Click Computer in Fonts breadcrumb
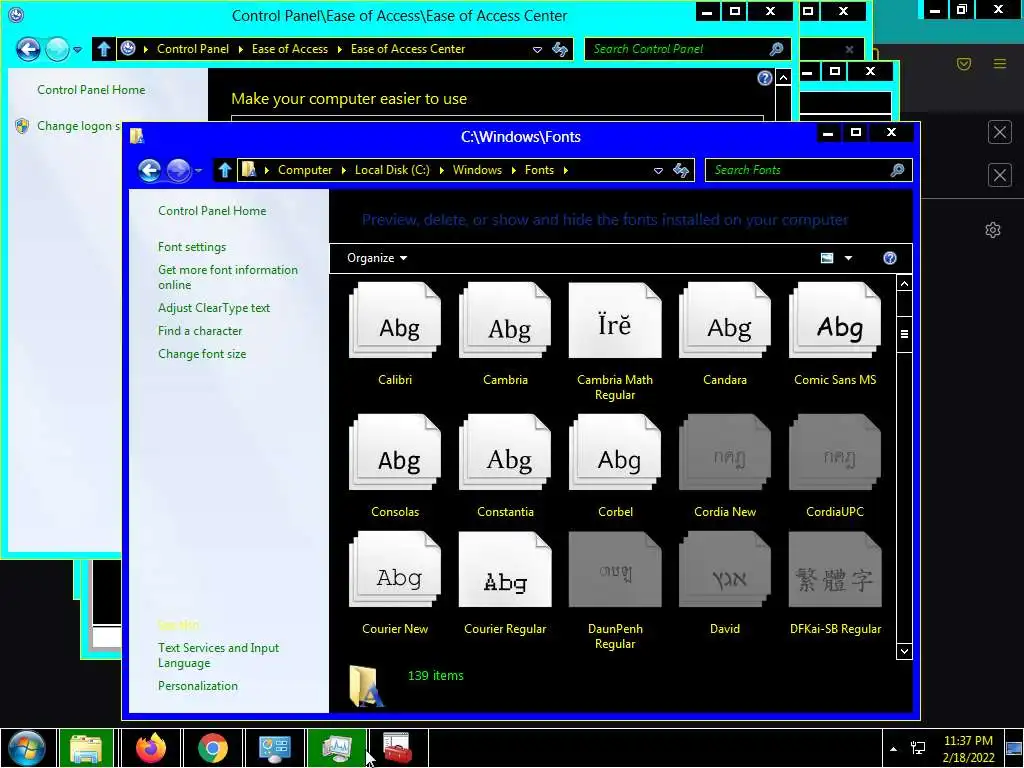This screenshot has width=1024, height=768. (x=305, y=170)
